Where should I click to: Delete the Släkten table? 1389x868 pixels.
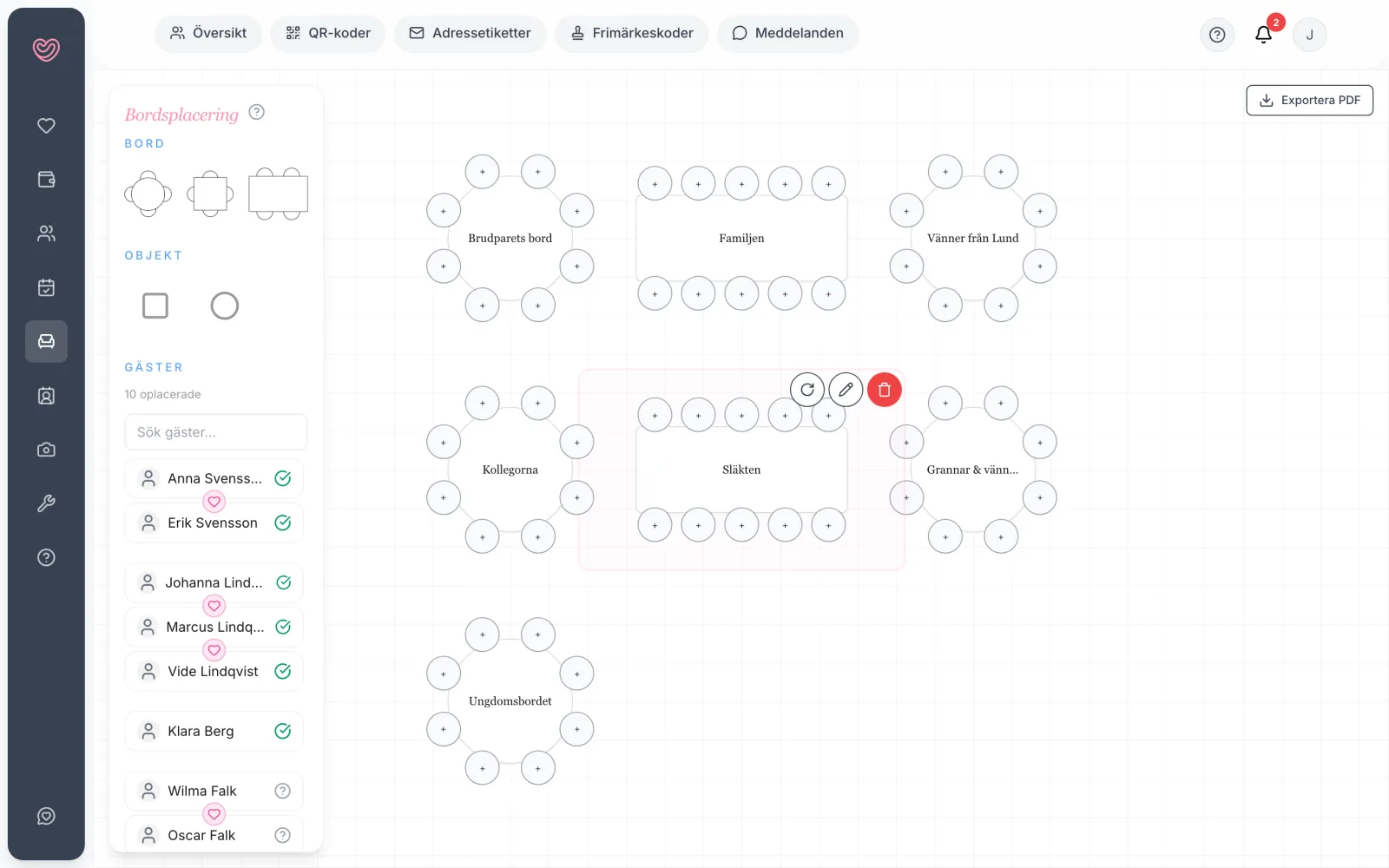[x=885, y=390]
